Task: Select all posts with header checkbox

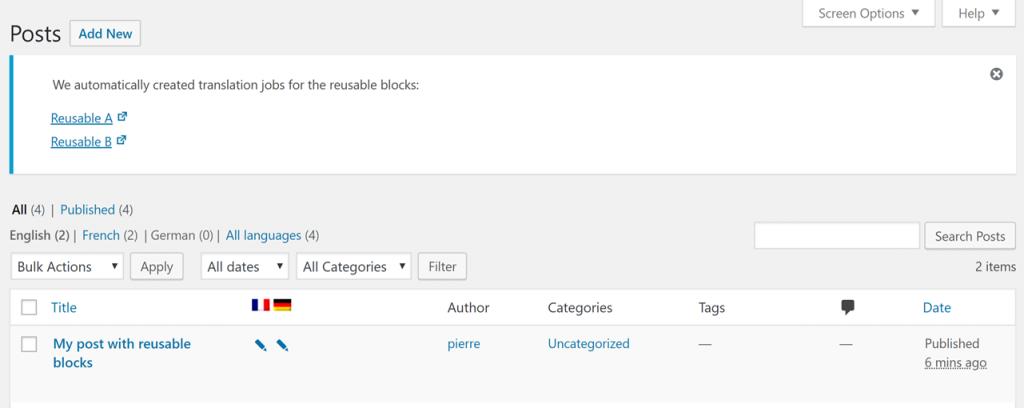Action: [x=29, y=307]
